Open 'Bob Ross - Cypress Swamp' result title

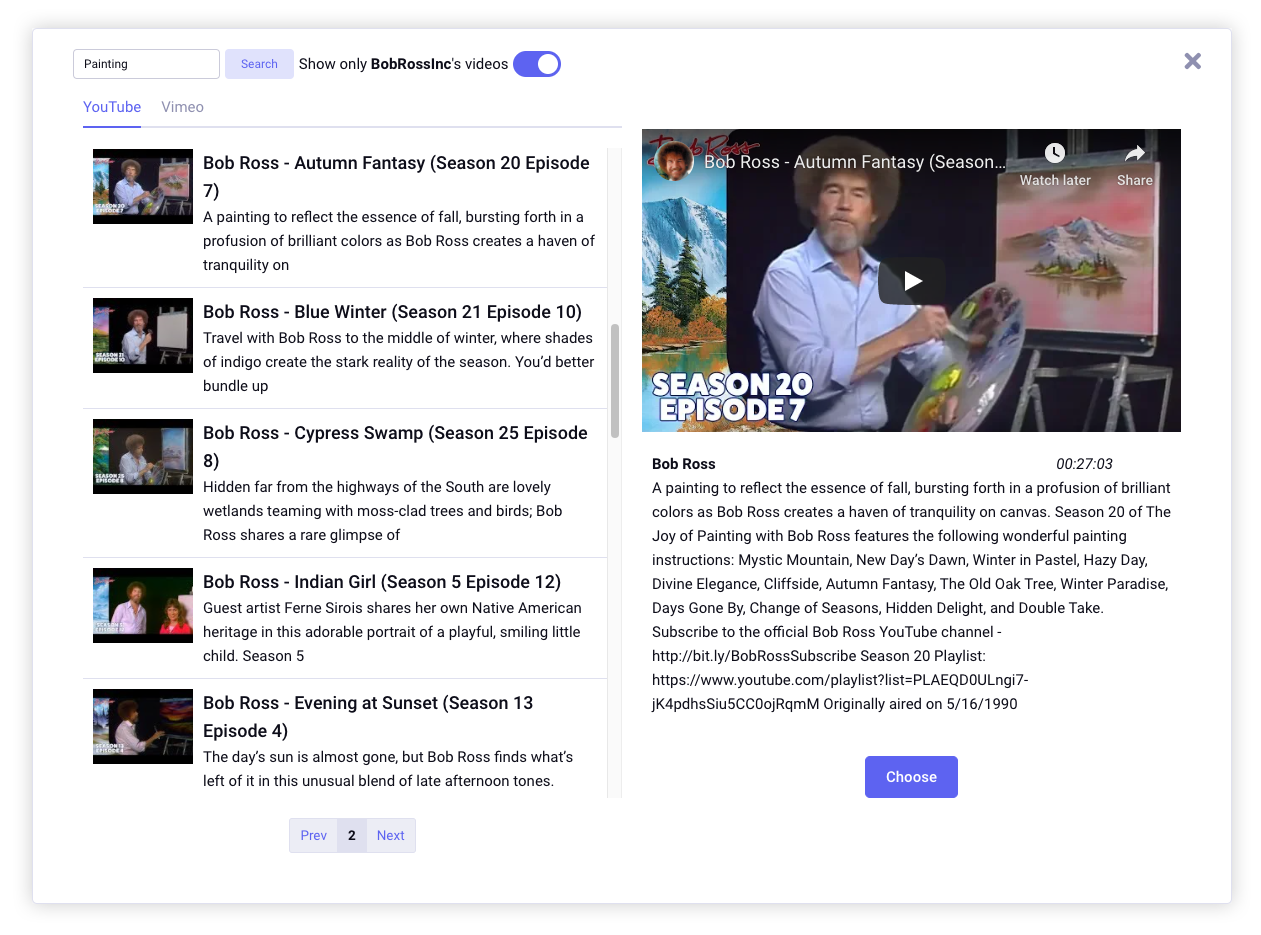(x=395, y=447)
